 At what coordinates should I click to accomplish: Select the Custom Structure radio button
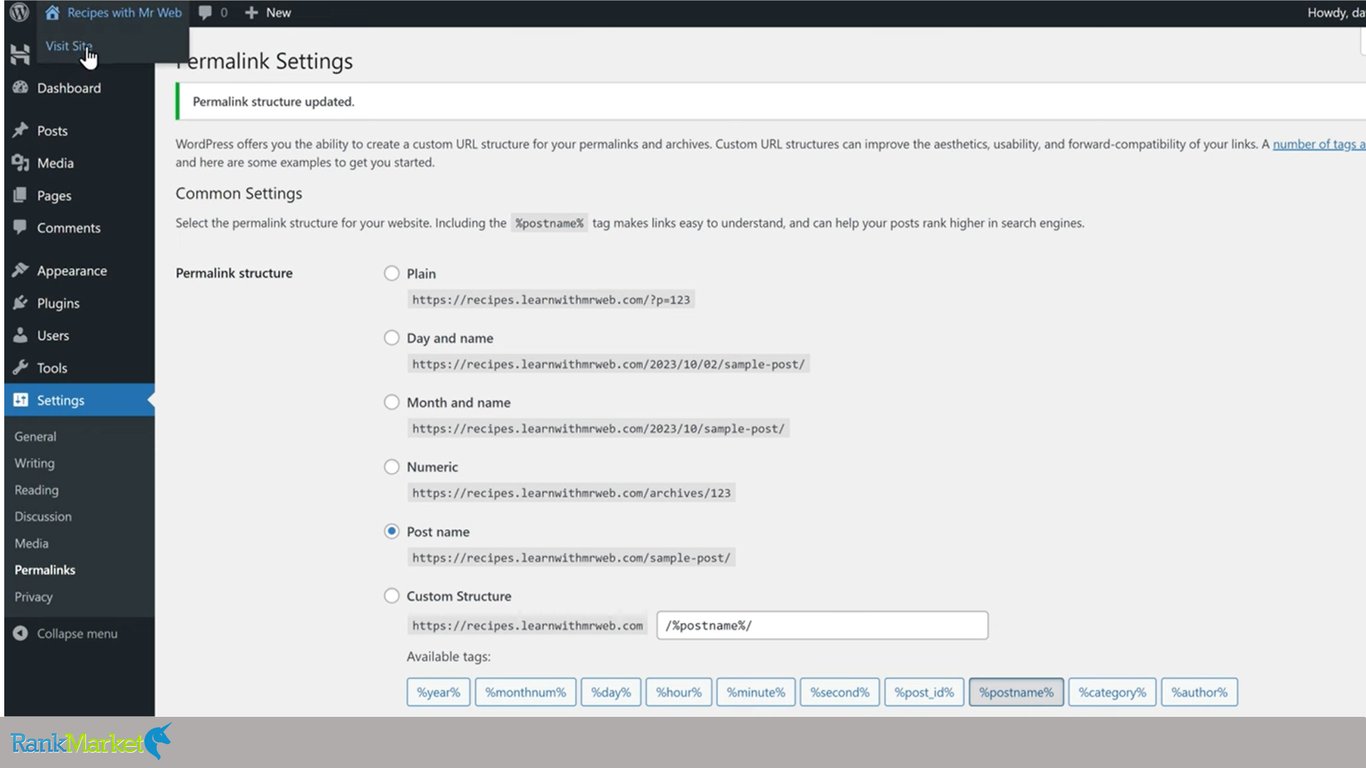[392, 596]
